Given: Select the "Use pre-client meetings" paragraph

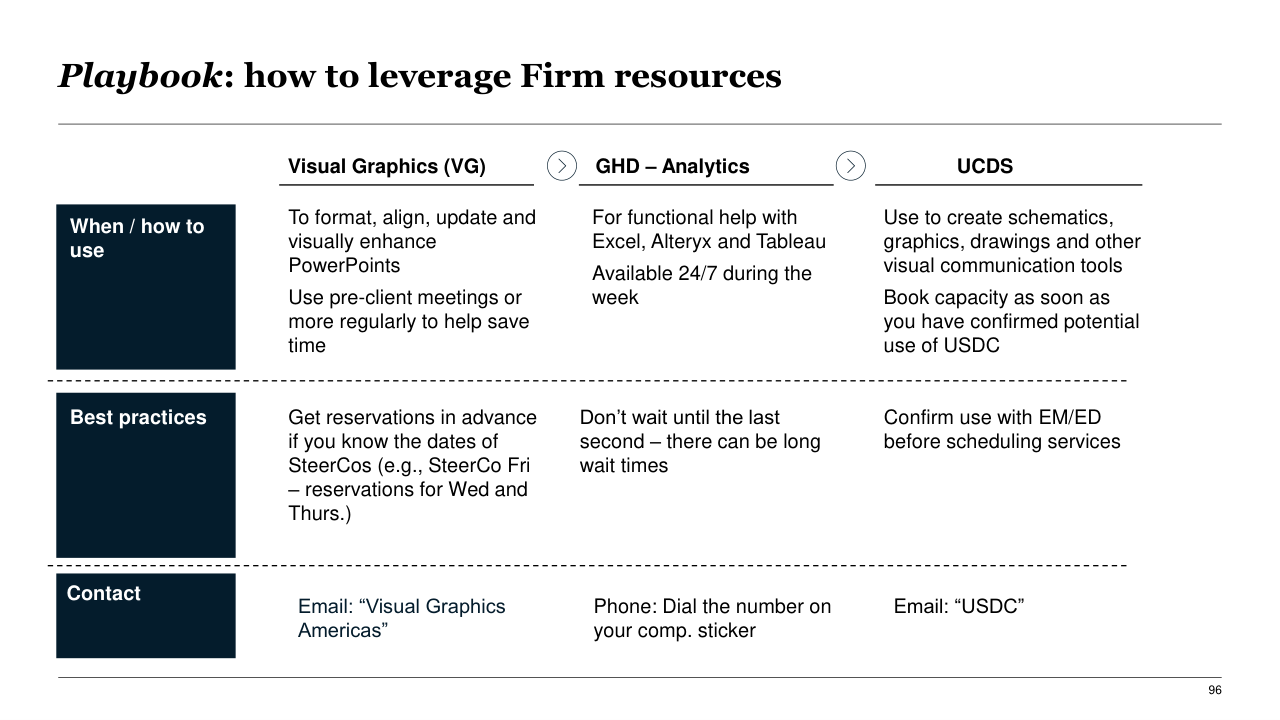Looking at the screenshot, I should click(408, 321).
